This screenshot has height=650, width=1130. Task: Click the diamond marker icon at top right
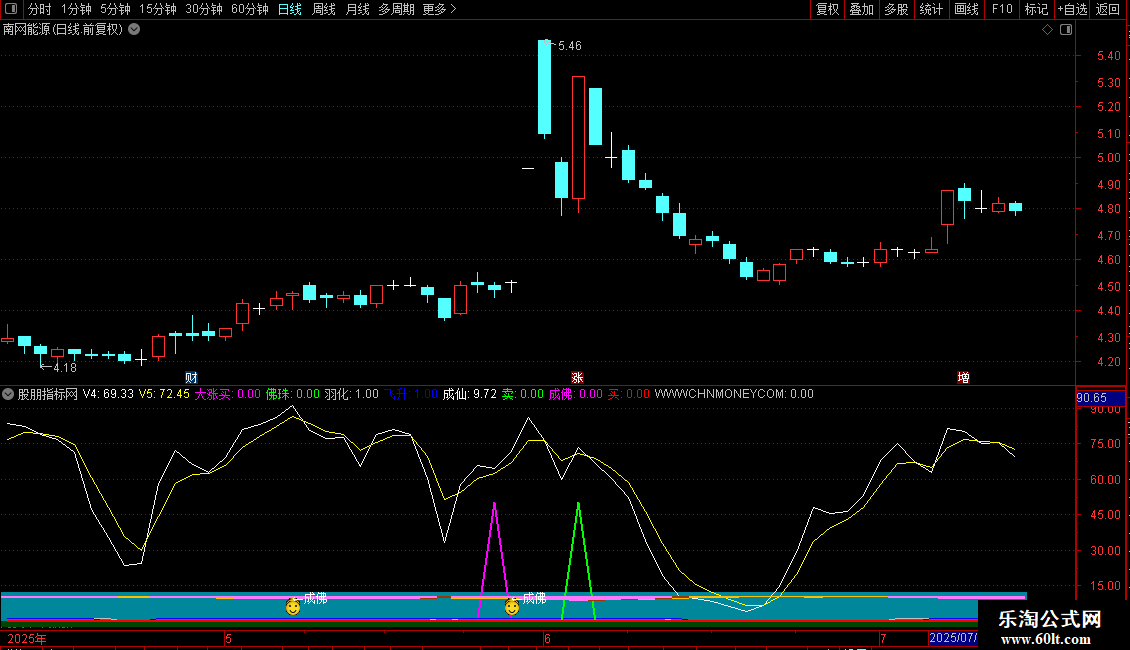[1047, 30]
